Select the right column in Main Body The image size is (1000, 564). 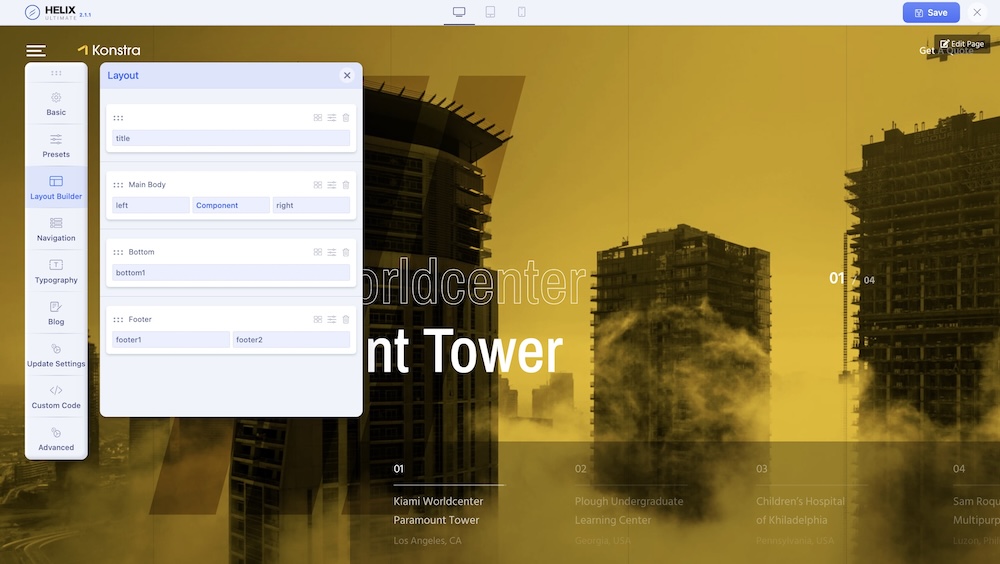click(311, 205)
